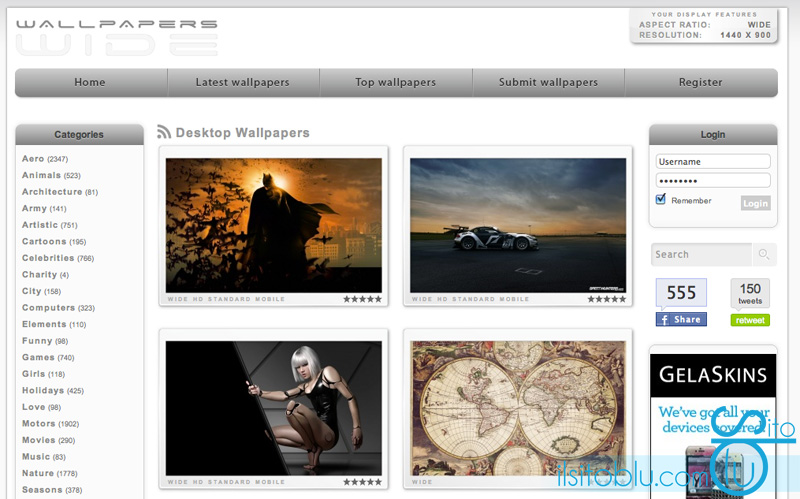Click the WIDE aspect ratio value
Screen dimensions: 800x499
[x=759, y=24]
